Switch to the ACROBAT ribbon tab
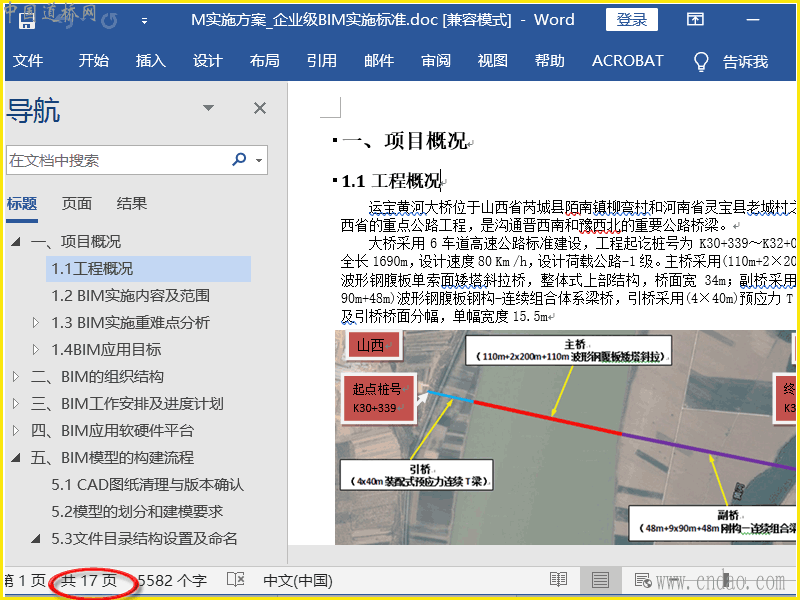This screenshot has width=800, height=600. 628,61
